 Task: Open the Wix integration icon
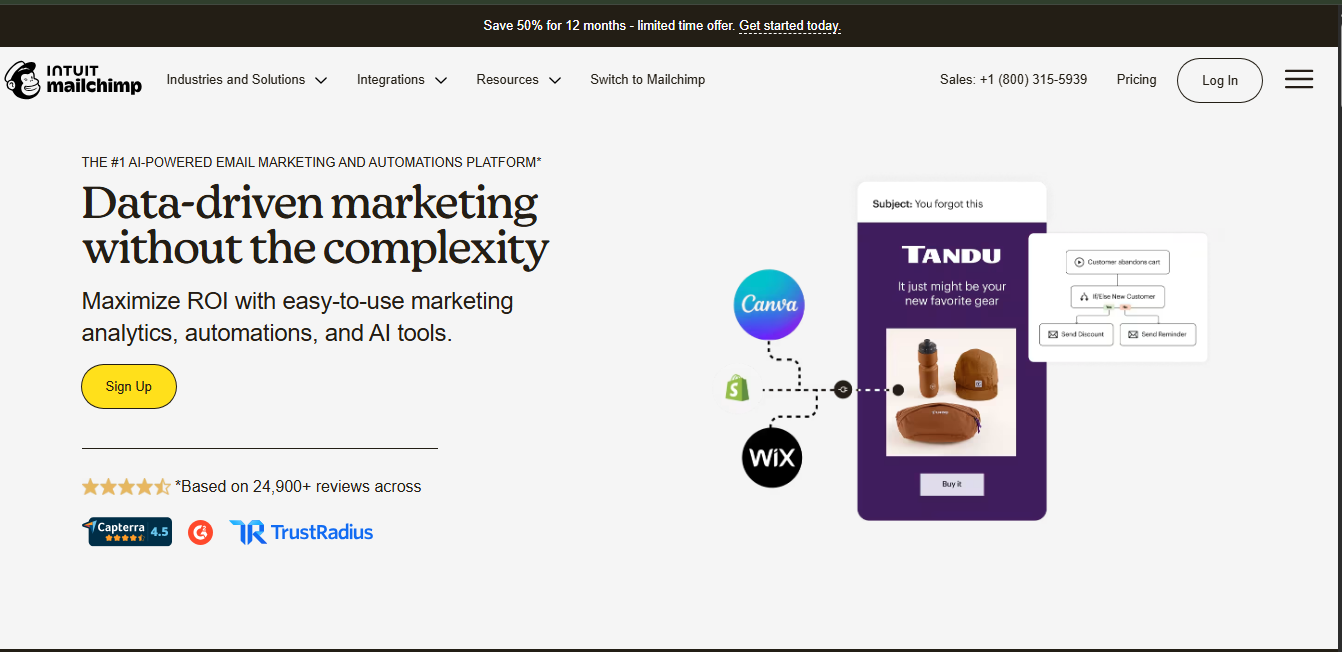(x=771, y=457)
